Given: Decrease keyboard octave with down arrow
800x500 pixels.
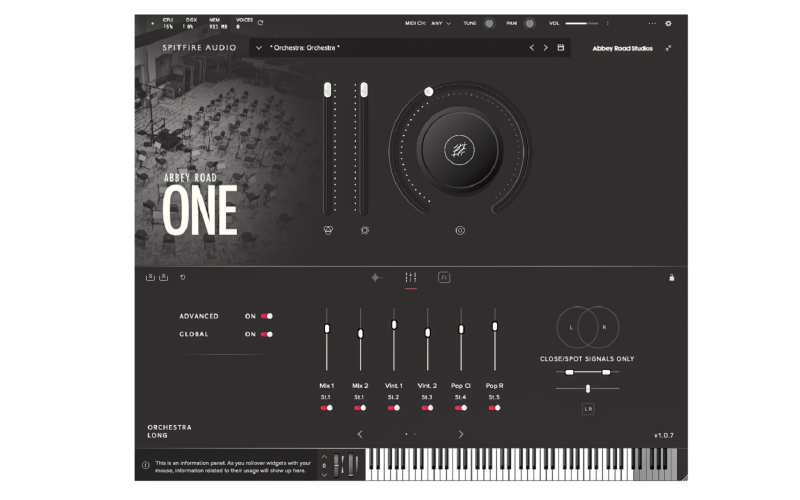Looking at the screenshot, I should click(324, 475).
